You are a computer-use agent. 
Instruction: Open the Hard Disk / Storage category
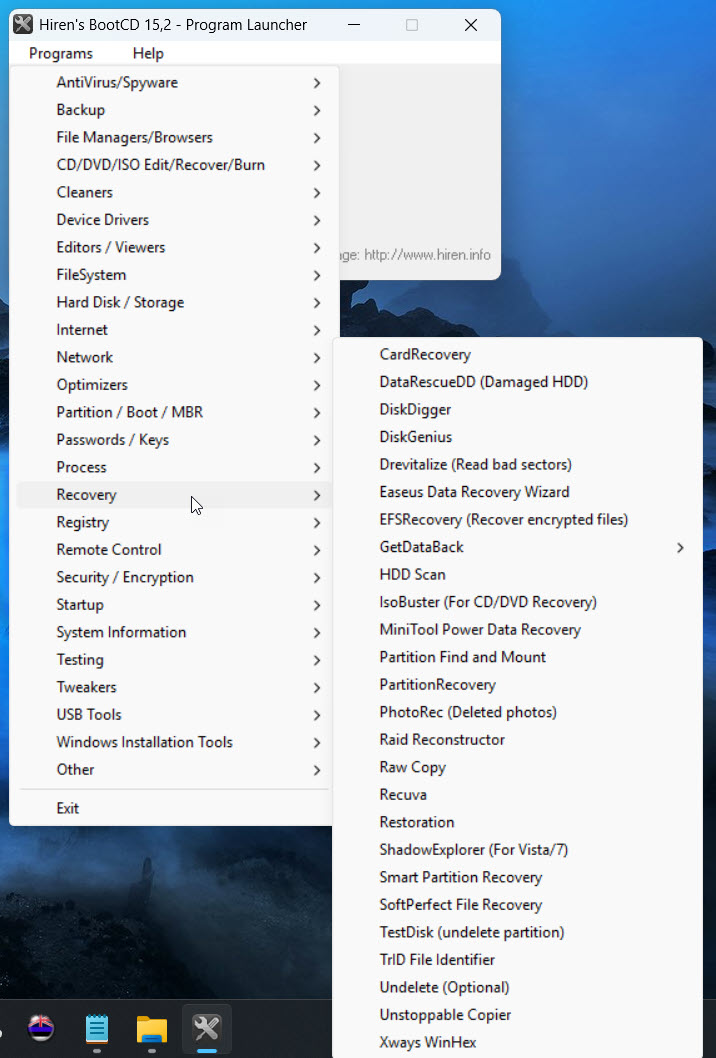pos(120,302)
